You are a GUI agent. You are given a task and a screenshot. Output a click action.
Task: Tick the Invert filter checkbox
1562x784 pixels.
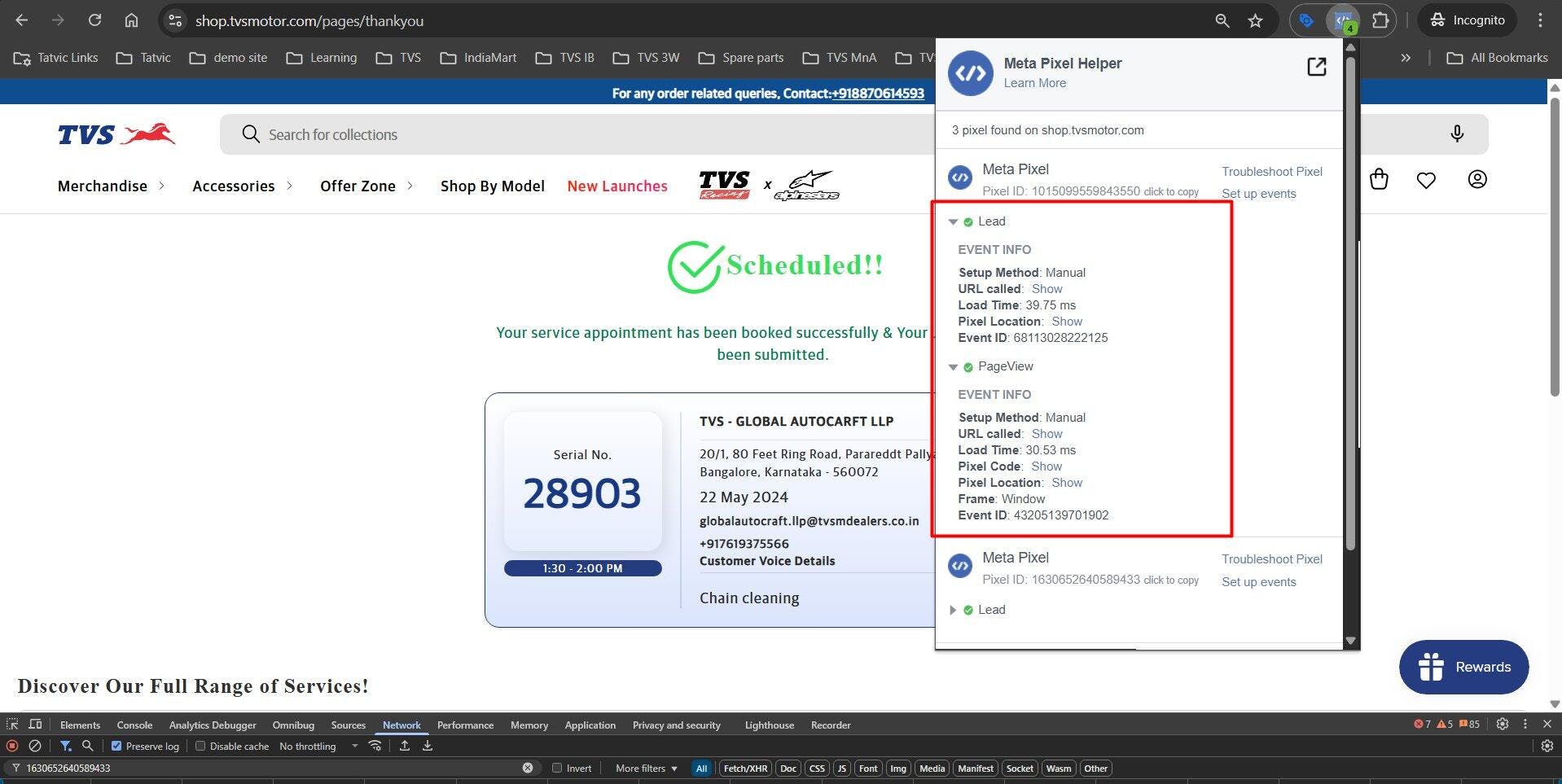[x=557, y=768]
